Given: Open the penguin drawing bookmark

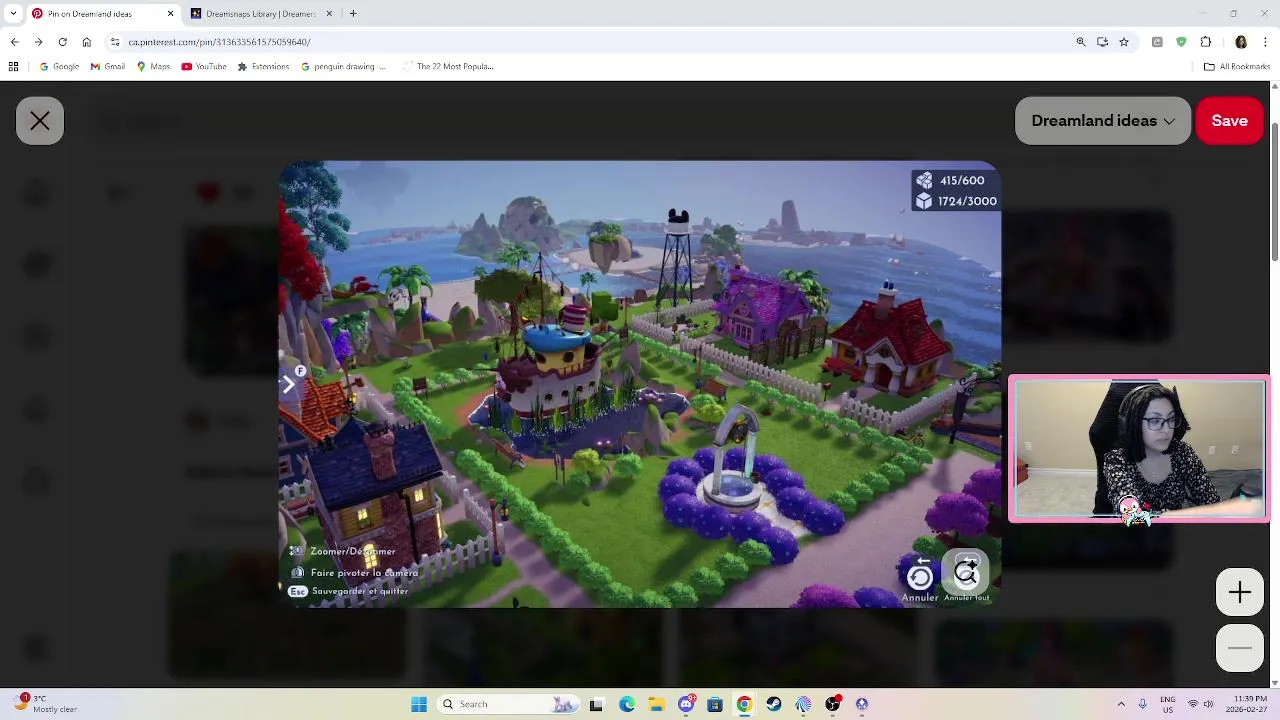Looking at the screenshot, I should coord(344,67).
